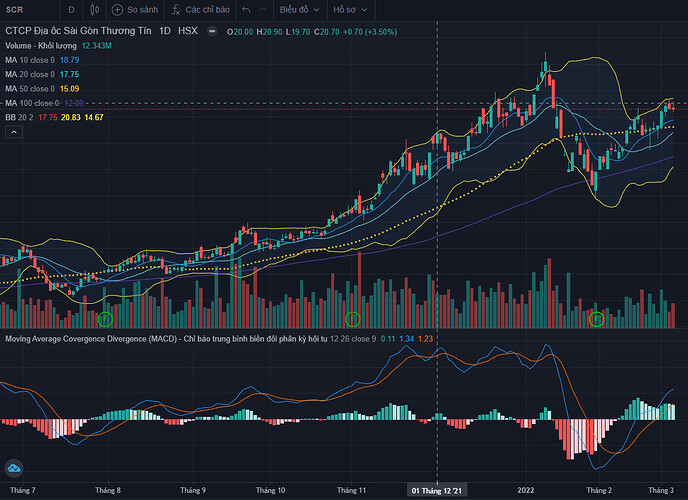
Task: Click the Tháng 7 time axis label
Action: [x=23, y=490]
